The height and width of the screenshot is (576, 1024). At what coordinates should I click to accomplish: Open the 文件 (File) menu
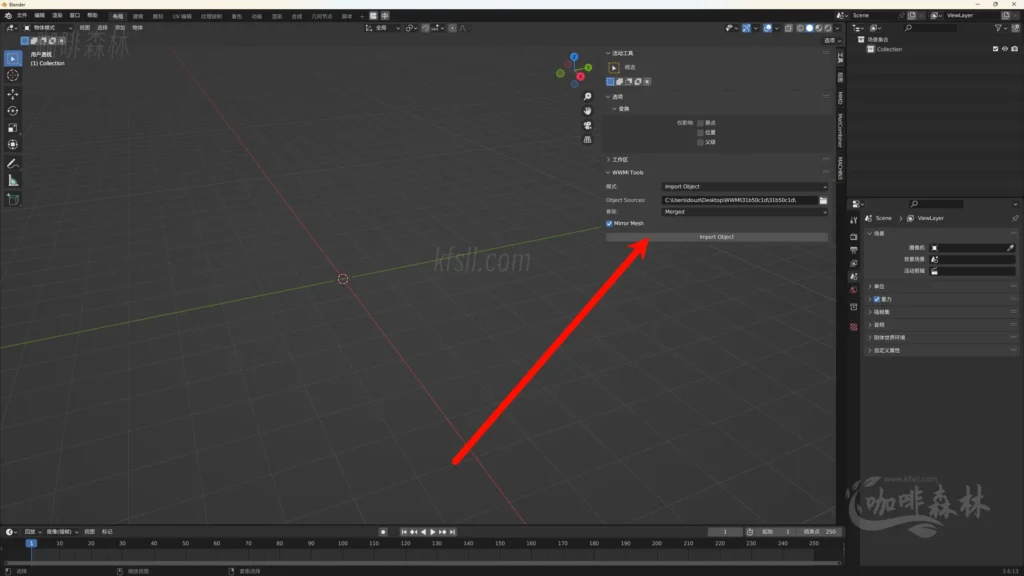(22, 16)
